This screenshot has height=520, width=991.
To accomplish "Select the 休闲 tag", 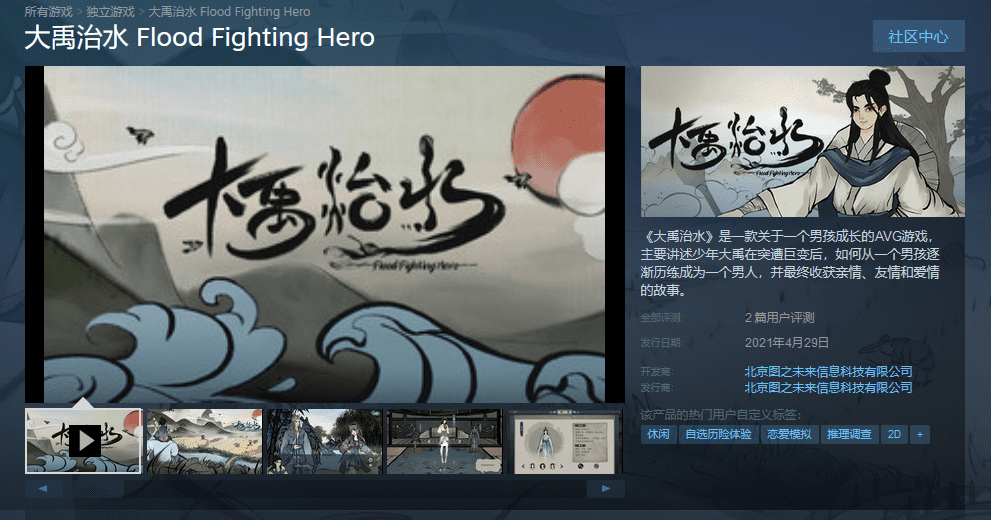I will tap(658, 435).
